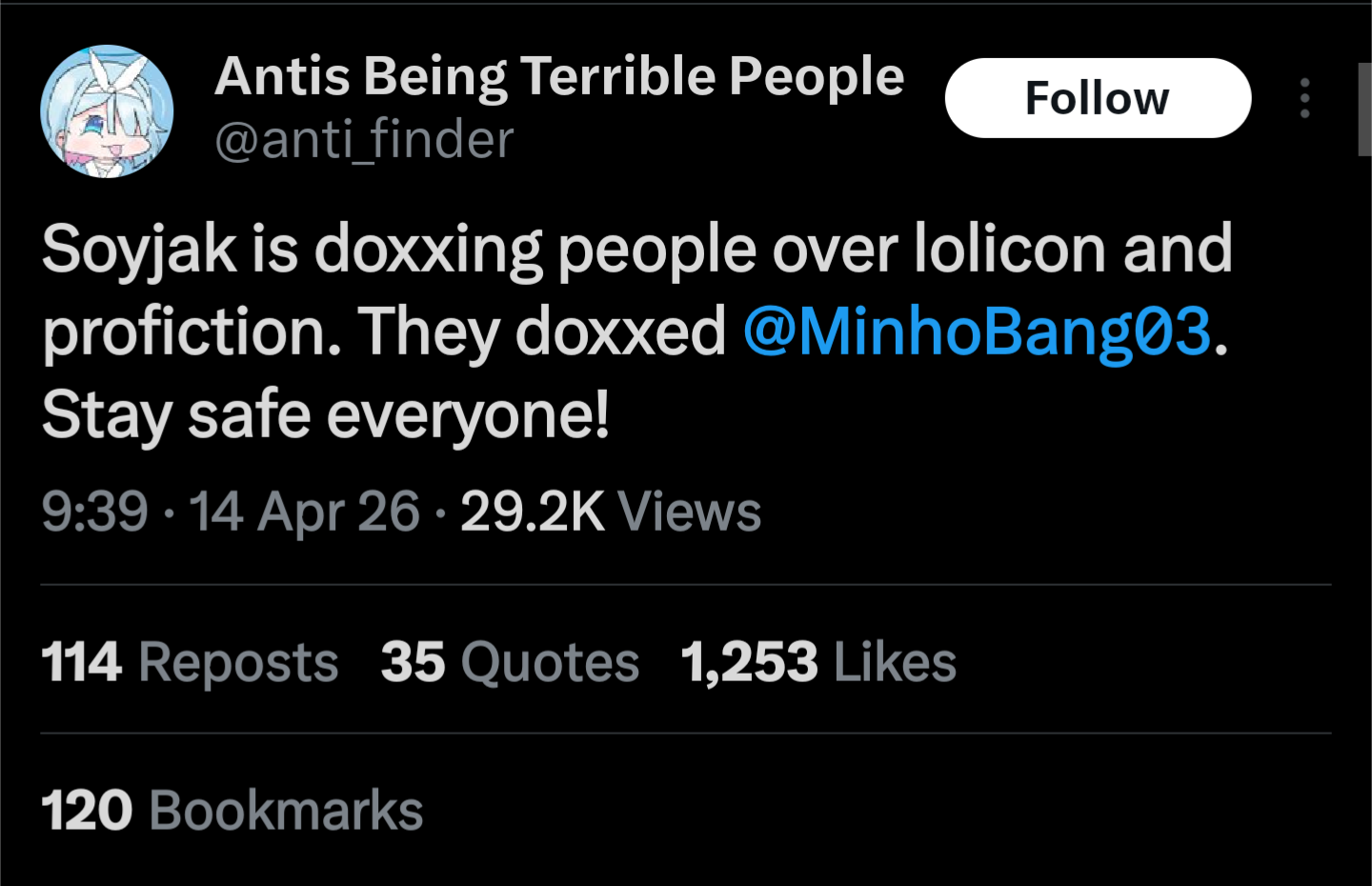Image resolution: width=1372 pixels, height=886 pixels.
Task: Follow the Antis Being Terrible People account
Action: click(1098, 98)
